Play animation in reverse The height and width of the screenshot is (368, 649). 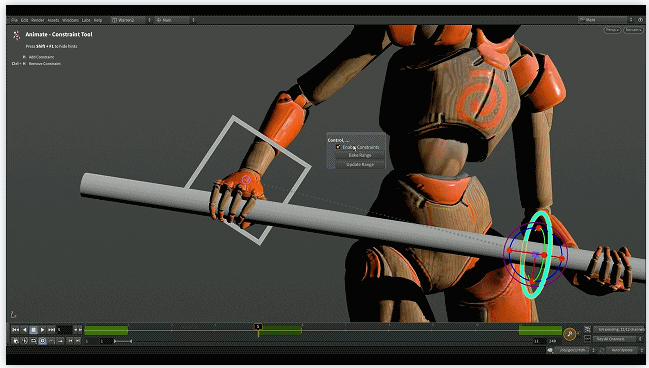tap(24, 330)
